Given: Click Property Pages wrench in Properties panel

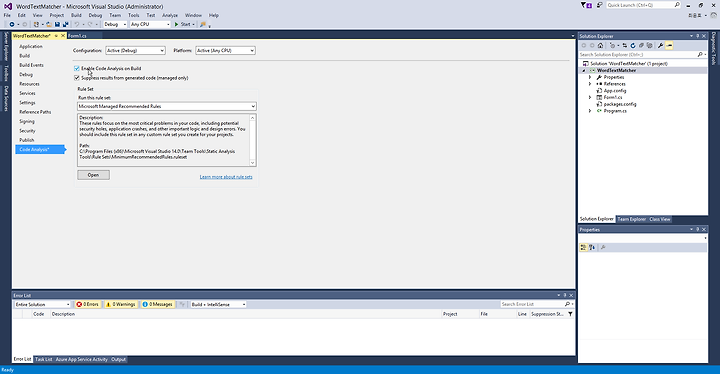Looking at the screenshot, I should pos(603,248).
